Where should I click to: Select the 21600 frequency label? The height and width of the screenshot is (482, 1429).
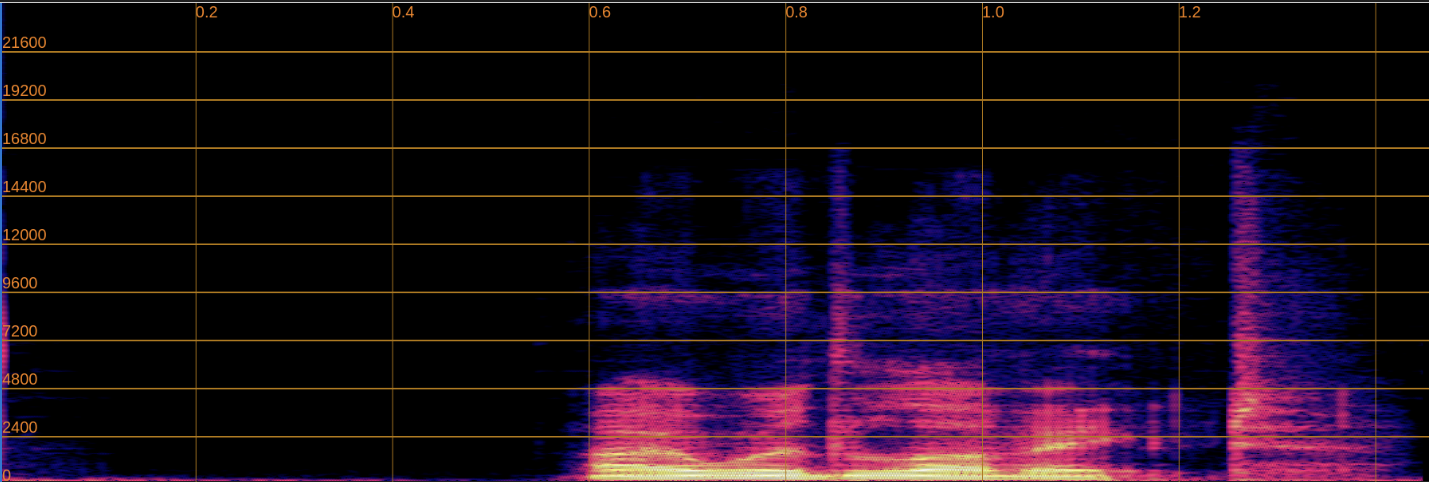pos(24,43)
